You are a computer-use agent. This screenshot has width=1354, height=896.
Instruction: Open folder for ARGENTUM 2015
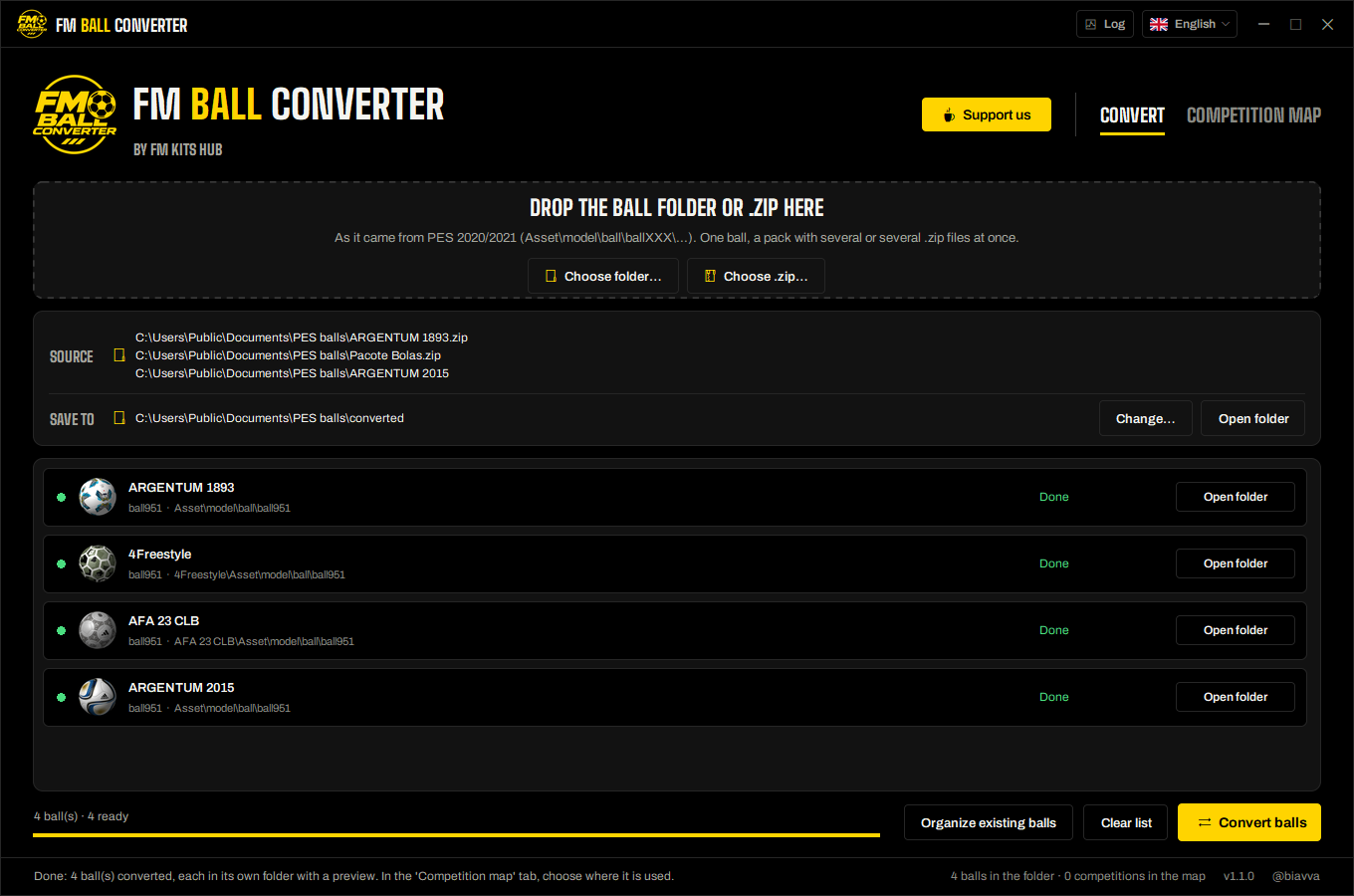(1236, 697)
